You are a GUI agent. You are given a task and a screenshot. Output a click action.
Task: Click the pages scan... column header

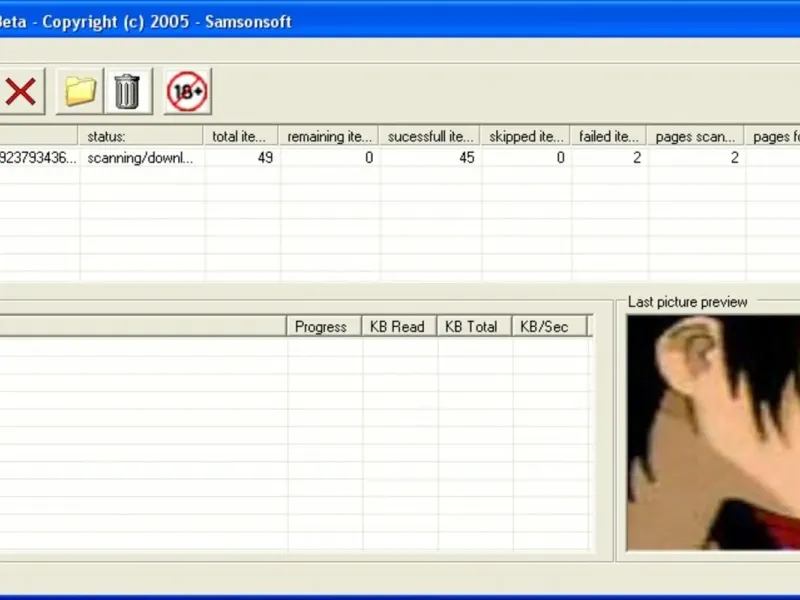click(x=696, y=136)
